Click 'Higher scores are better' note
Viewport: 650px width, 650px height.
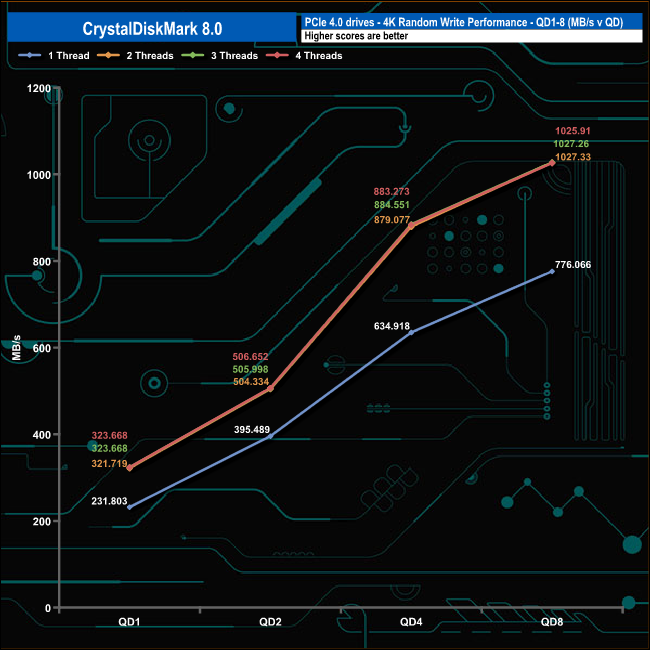coord(356,36)
